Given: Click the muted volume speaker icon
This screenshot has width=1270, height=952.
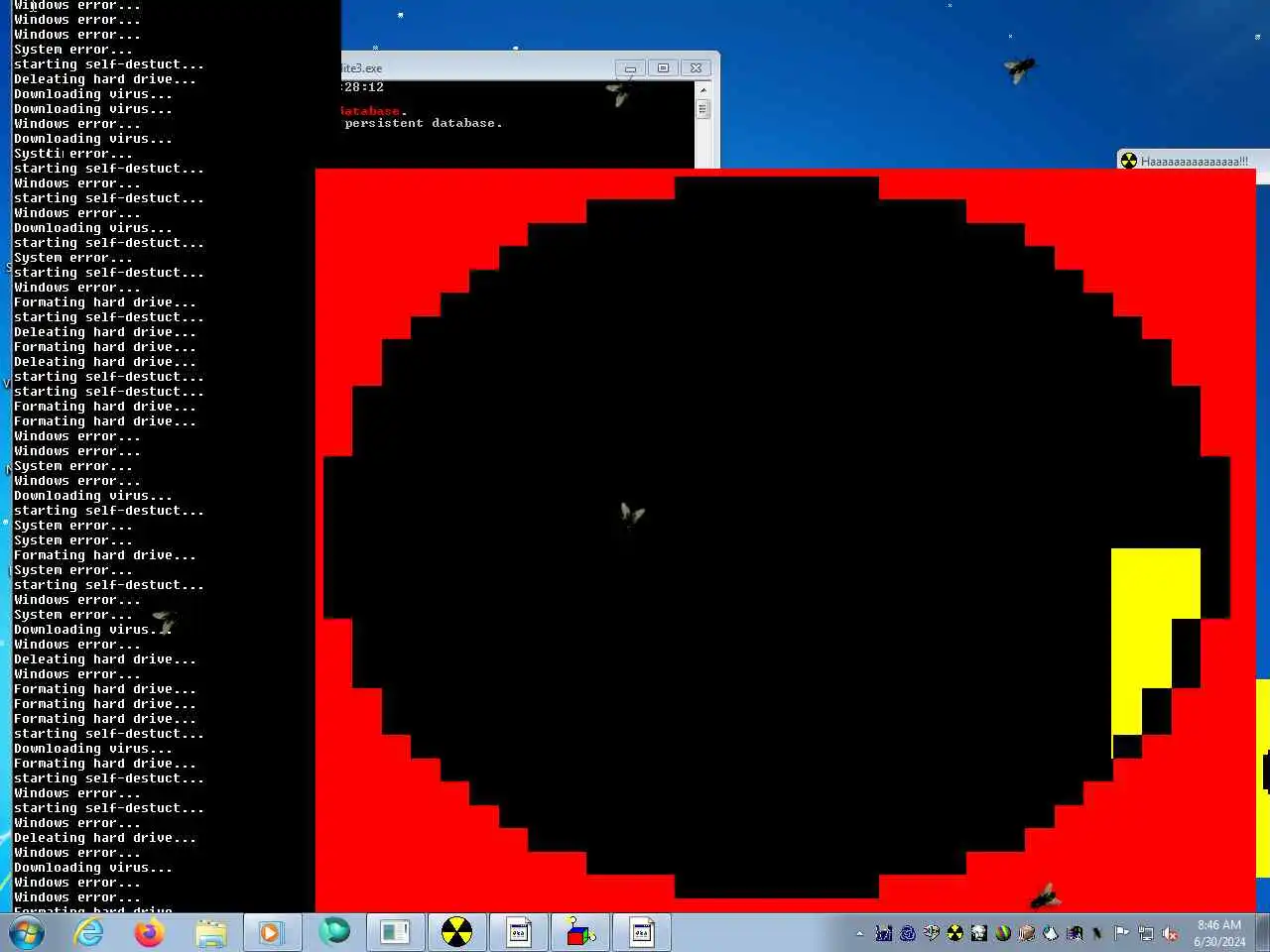Looking at the screenshot, I should tap(1170, 933).
